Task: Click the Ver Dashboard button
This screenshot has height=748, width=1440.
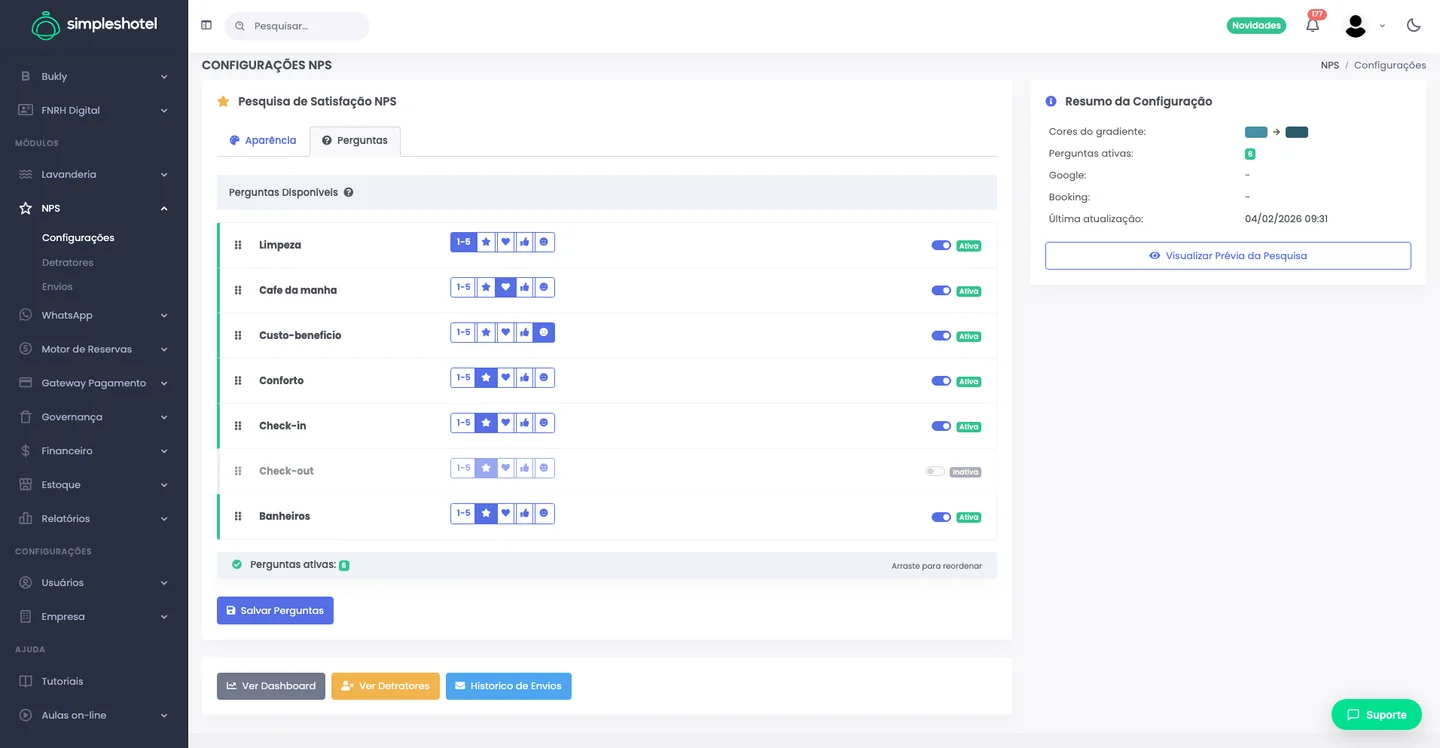Action: (x=271, y=686)
